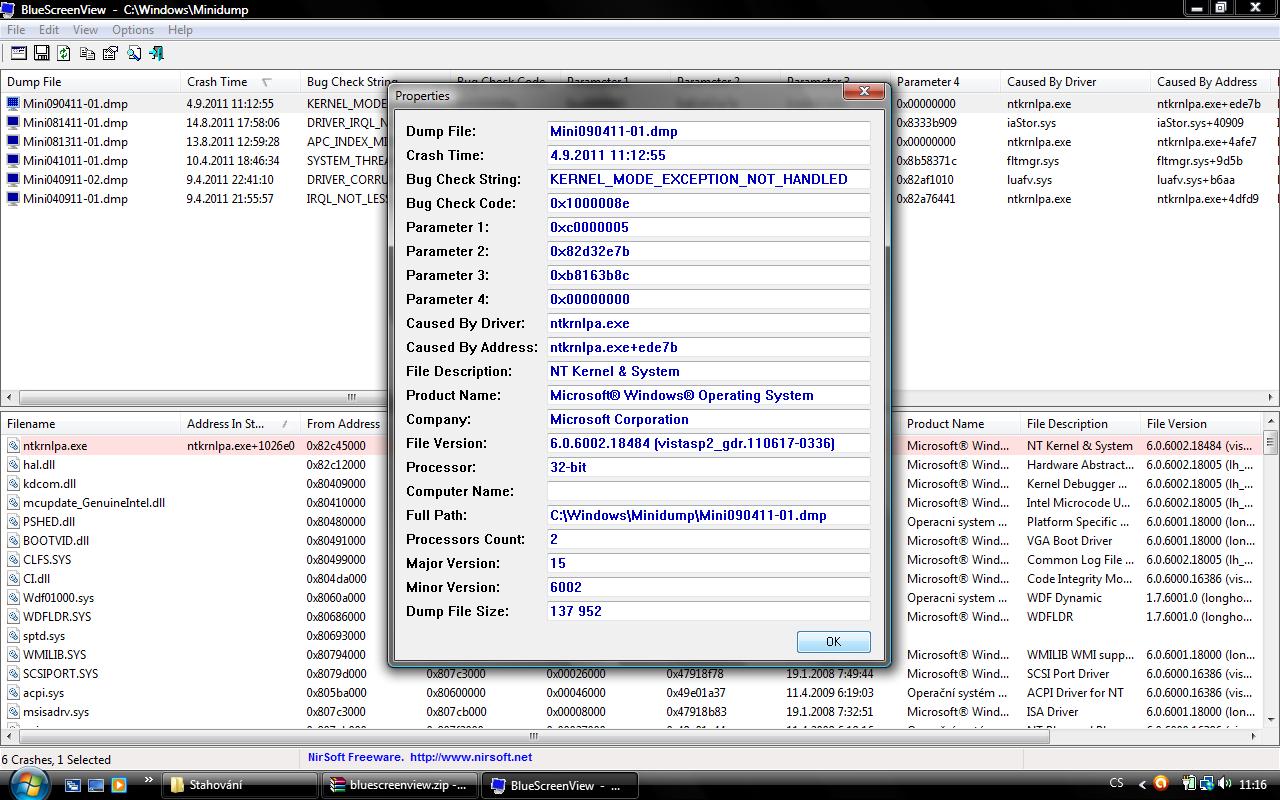Open Properties via the toolbar properties icon
This screenshot has width=1280, height=800.
coord(110,53)
